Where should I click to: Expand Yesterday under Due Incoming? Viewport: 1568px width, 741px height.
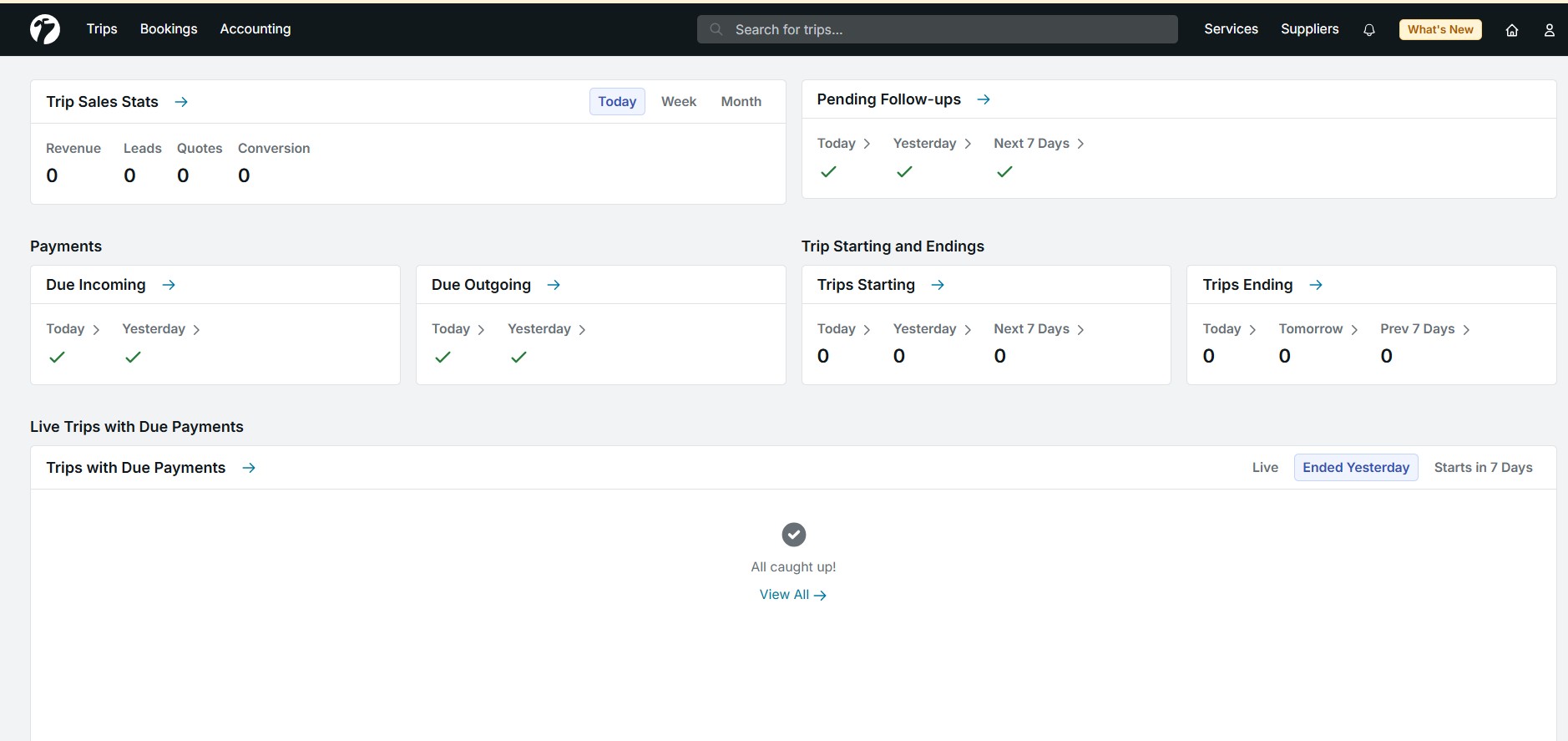click(161, 329)
